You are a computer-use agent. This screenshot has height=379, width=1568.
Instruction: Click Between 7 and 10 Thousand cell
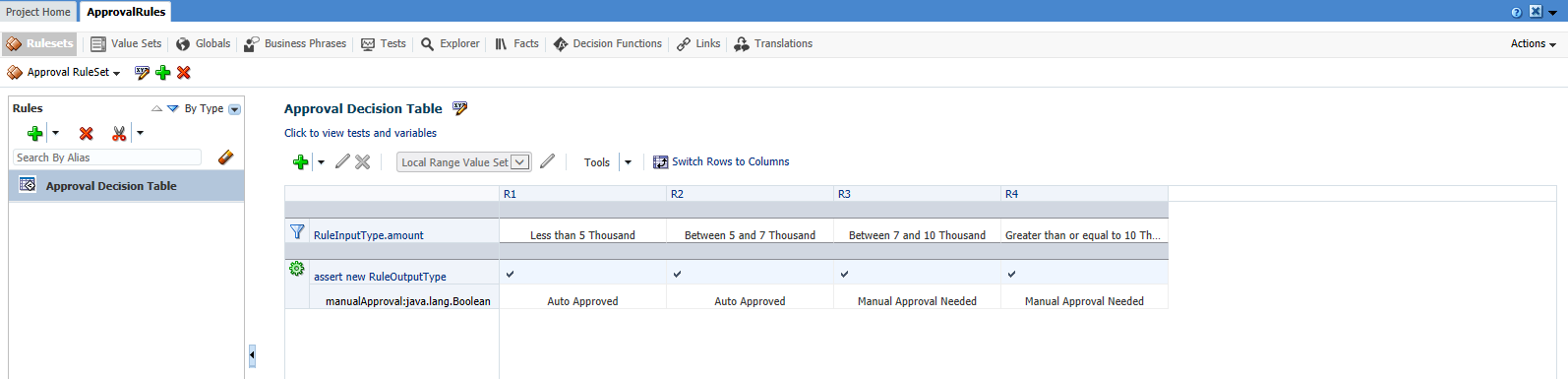[918, 235]
